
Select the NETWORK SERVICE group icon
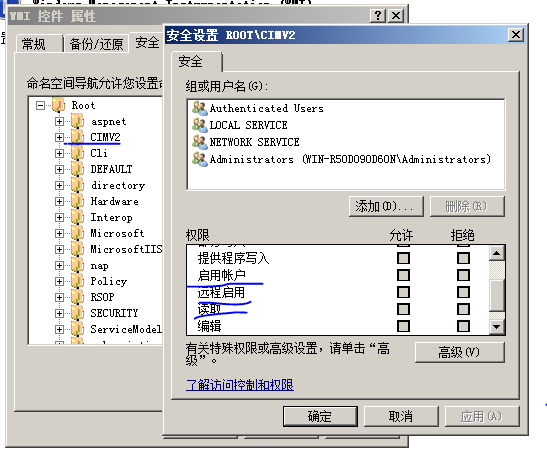click(200, 142)
